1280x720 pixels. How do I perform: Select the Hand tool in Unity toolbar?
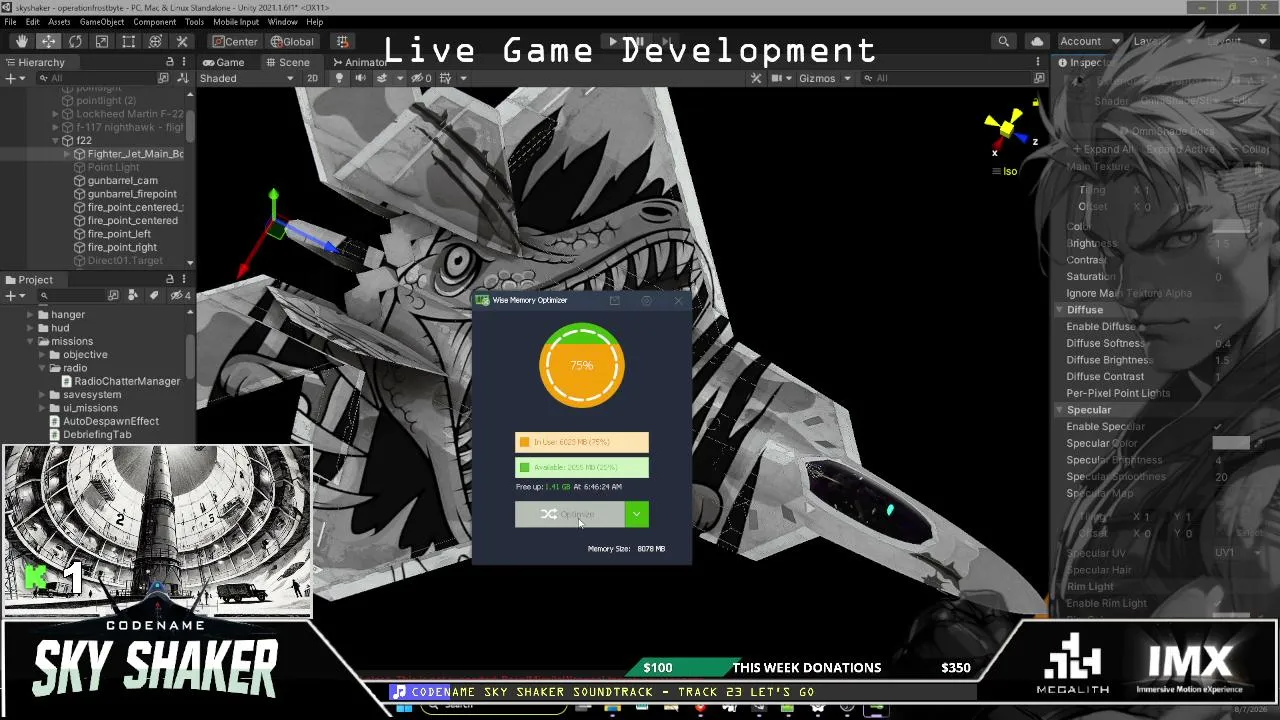(22, 41)
